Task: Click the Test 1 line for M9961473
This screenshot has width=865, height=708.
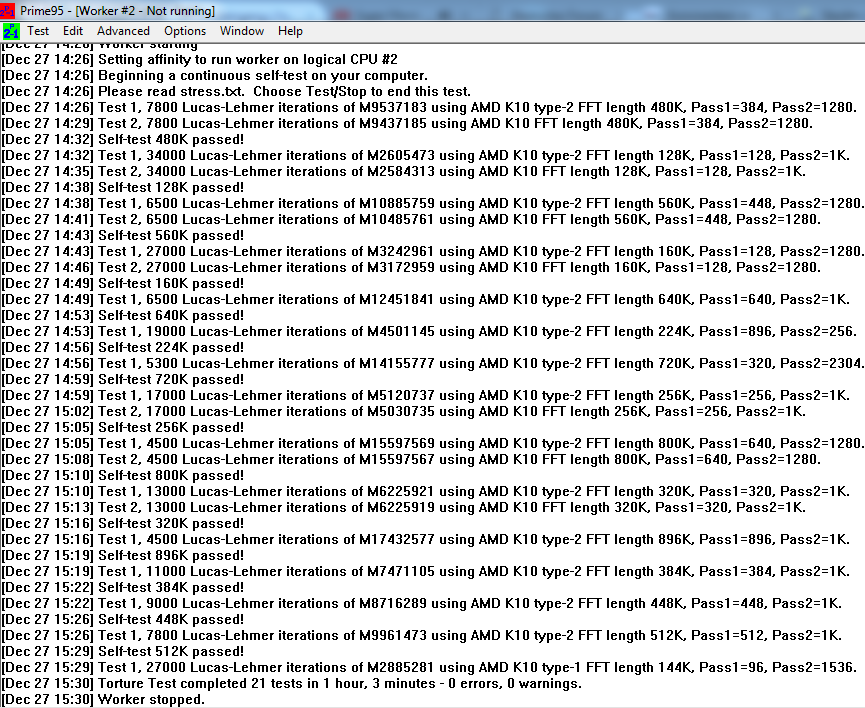Action: tap(421, 636)
